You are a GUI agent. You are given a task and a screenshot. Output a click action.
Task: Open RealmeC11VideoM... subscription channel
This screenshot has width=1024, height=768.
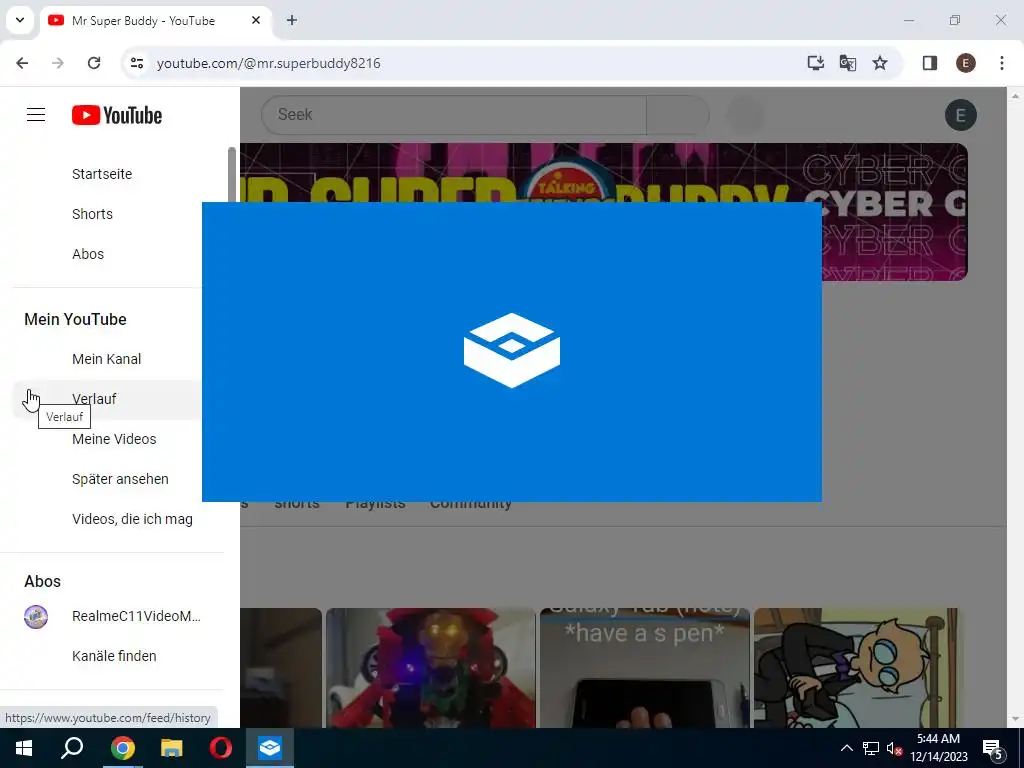click(136, 616)
